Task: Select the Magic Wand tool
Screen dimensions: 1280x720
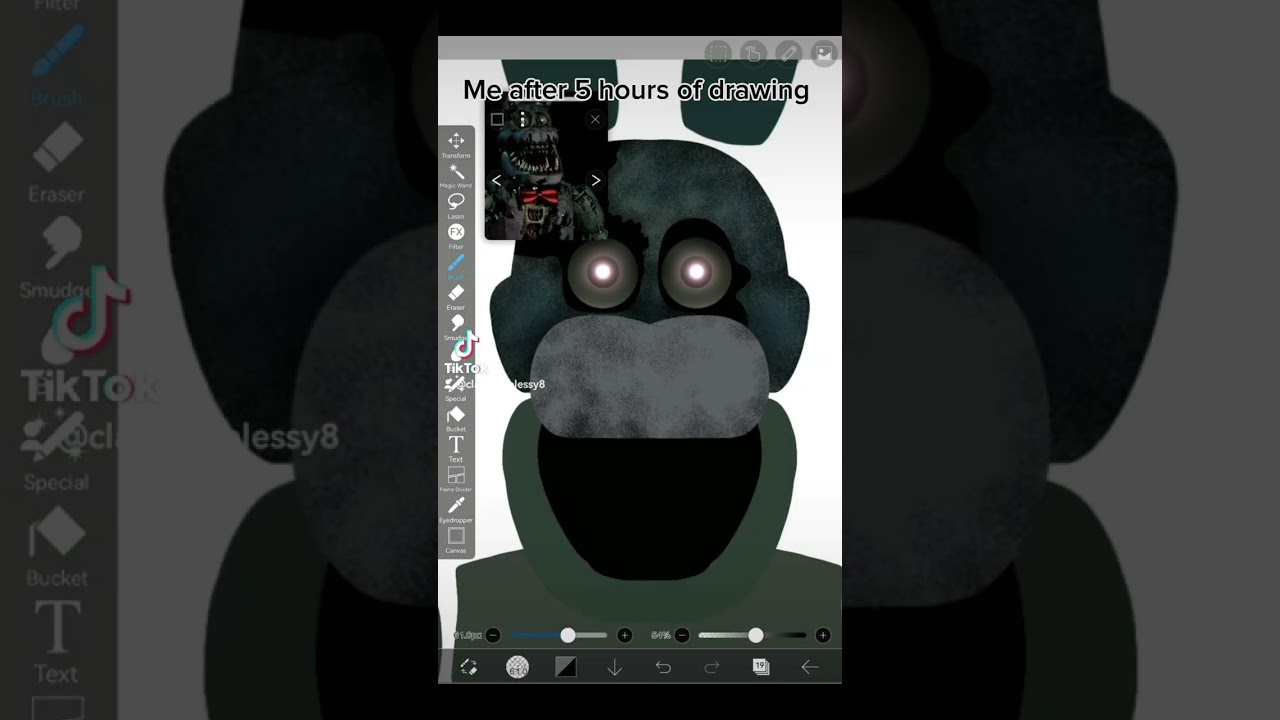Action: [456, 175]
